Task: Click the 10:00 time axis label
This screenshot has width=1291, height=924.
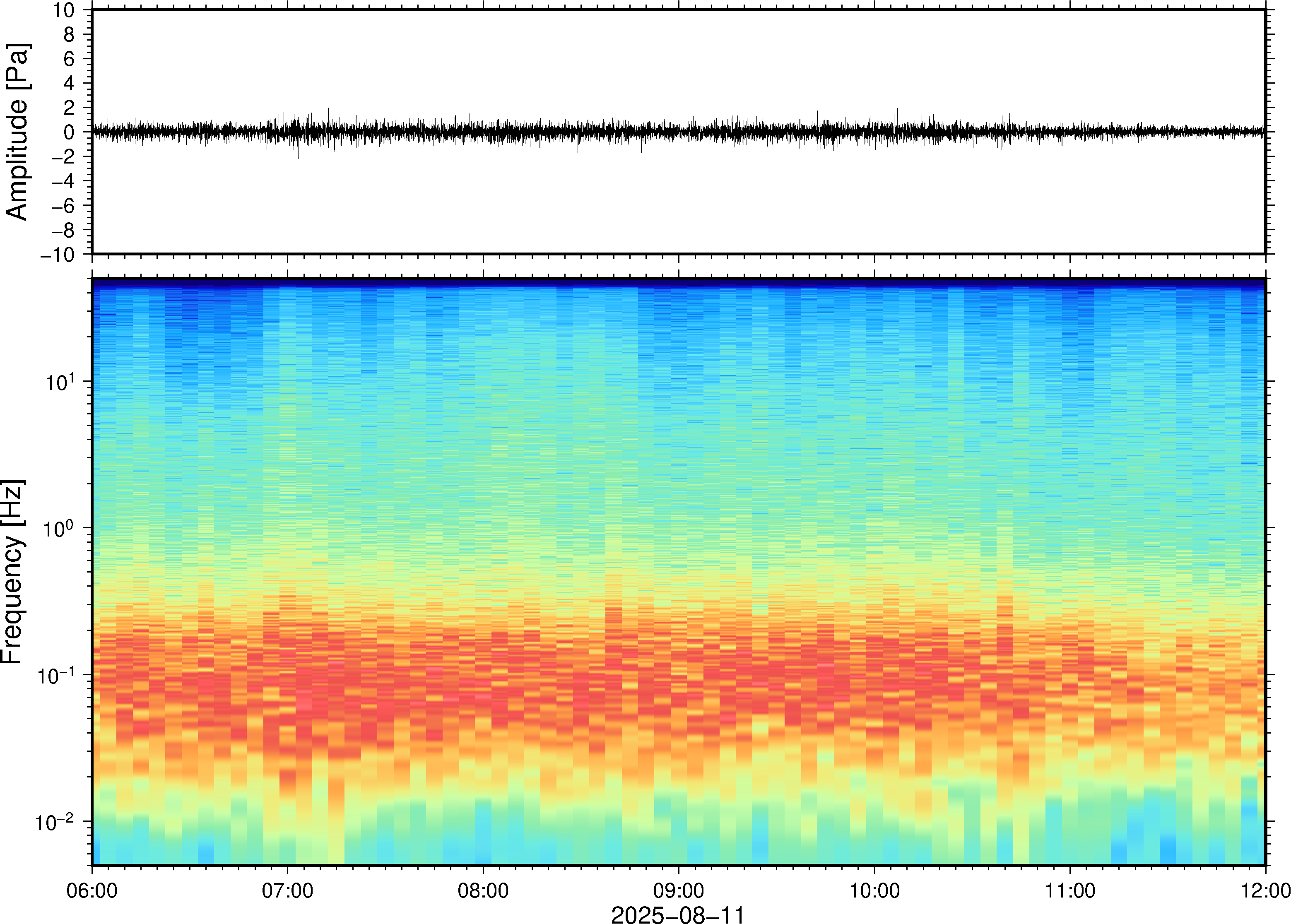Action: coord(874,890)
